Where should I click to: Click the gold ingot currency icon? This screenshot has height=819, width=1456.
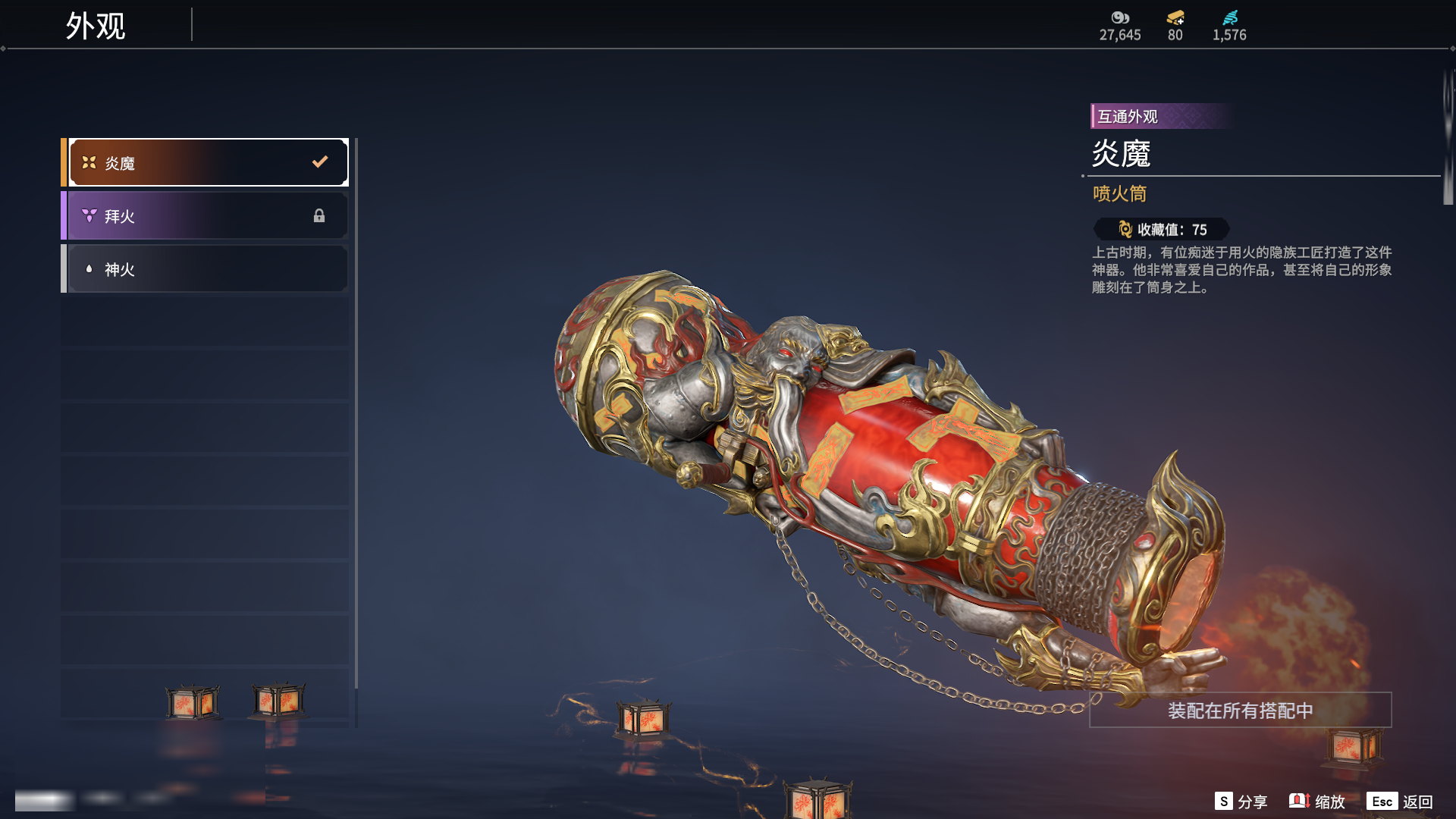point(1175,17)
